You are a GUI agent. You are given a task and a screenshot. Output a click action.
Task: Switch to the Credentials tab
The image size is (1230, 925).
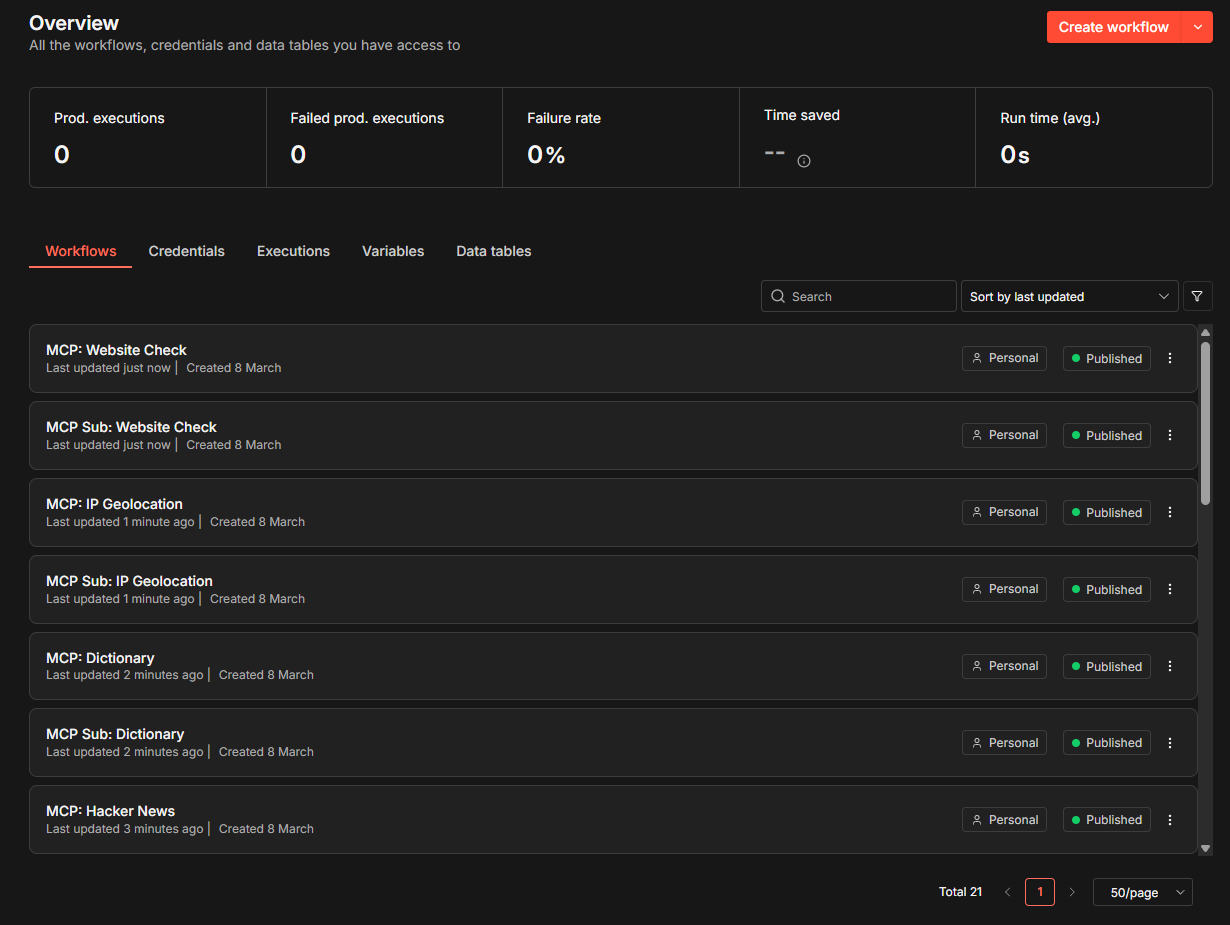click(187, 251)
